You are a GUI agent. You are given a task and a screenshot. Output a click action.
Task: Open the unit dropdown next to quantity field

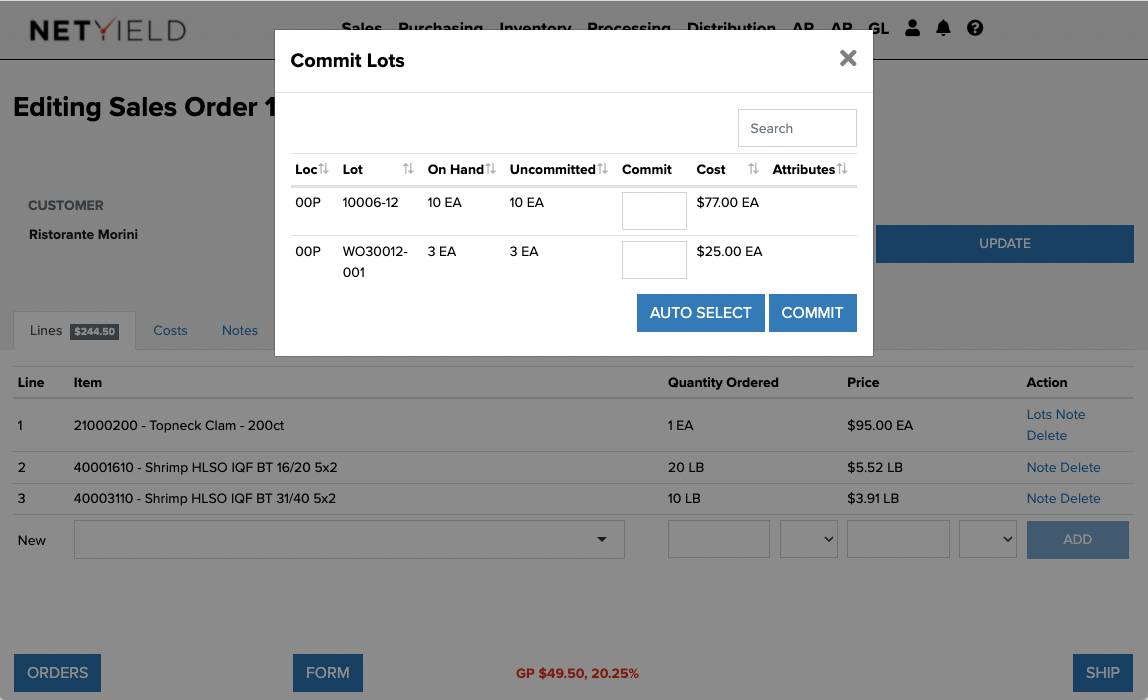point(808,539)
